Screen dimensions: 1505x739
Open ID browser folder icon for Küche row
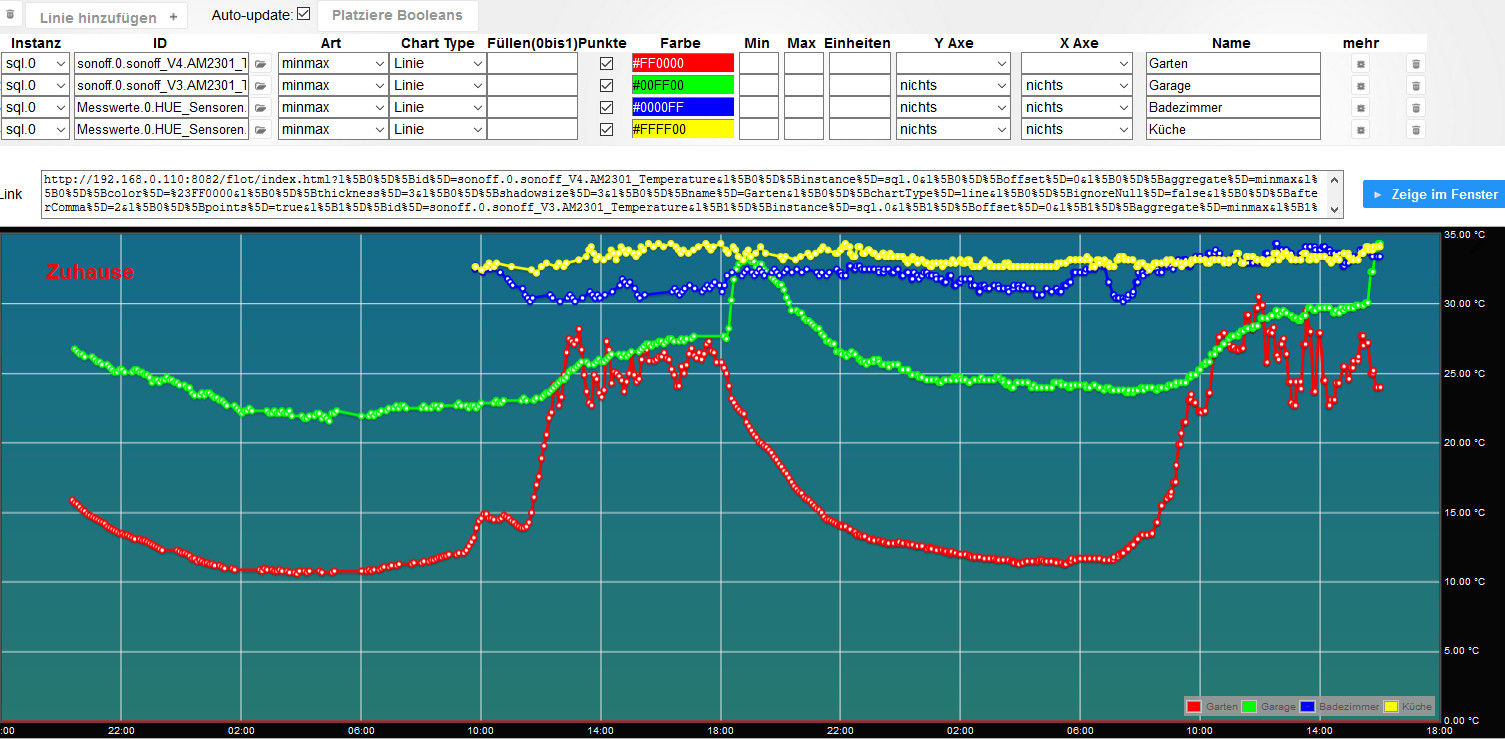[260, 129]
